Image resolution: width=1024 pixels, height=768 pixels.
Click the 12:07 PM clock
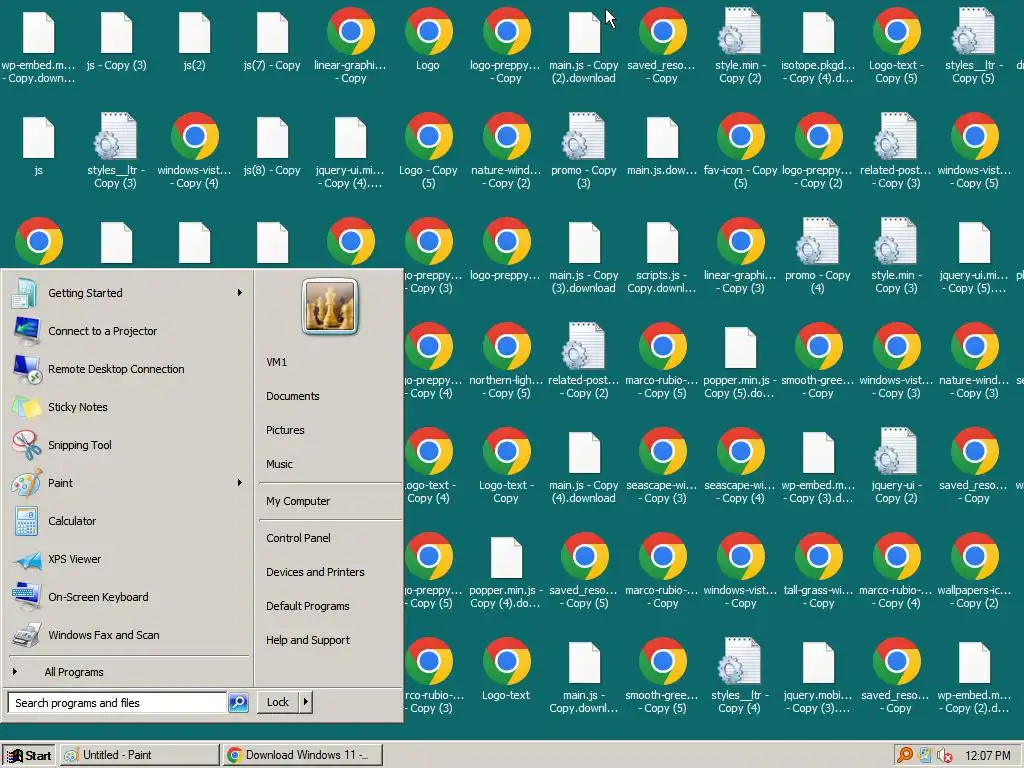987,756
